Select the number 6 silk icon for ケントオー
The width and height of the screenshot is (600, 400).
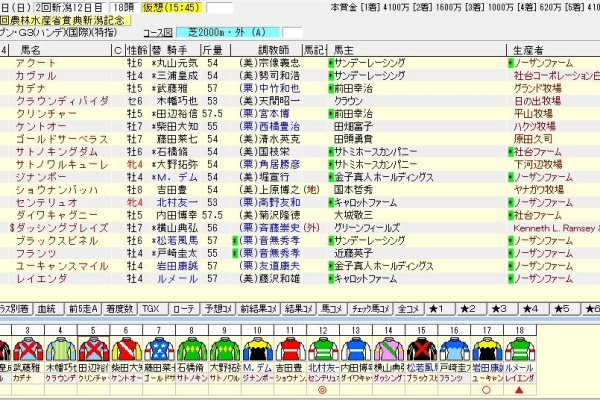click(127, 349)
